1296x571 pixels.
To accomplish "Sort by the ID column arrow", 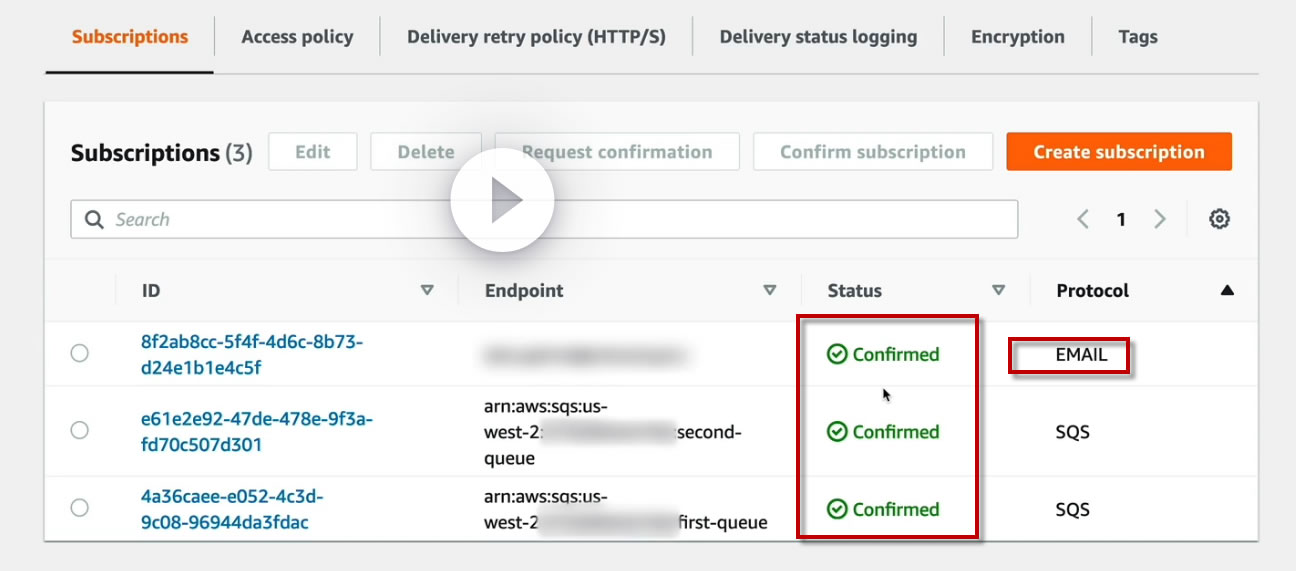I will point(427,291).
